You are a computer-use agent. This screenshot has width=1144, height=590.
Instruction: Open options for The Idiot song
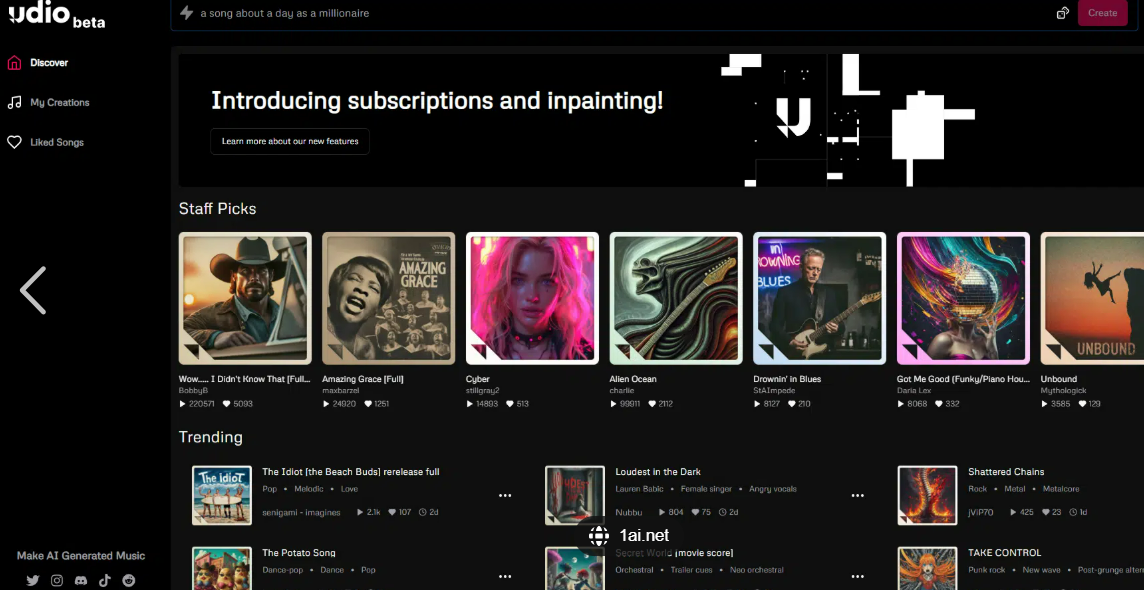click(505, 495)
